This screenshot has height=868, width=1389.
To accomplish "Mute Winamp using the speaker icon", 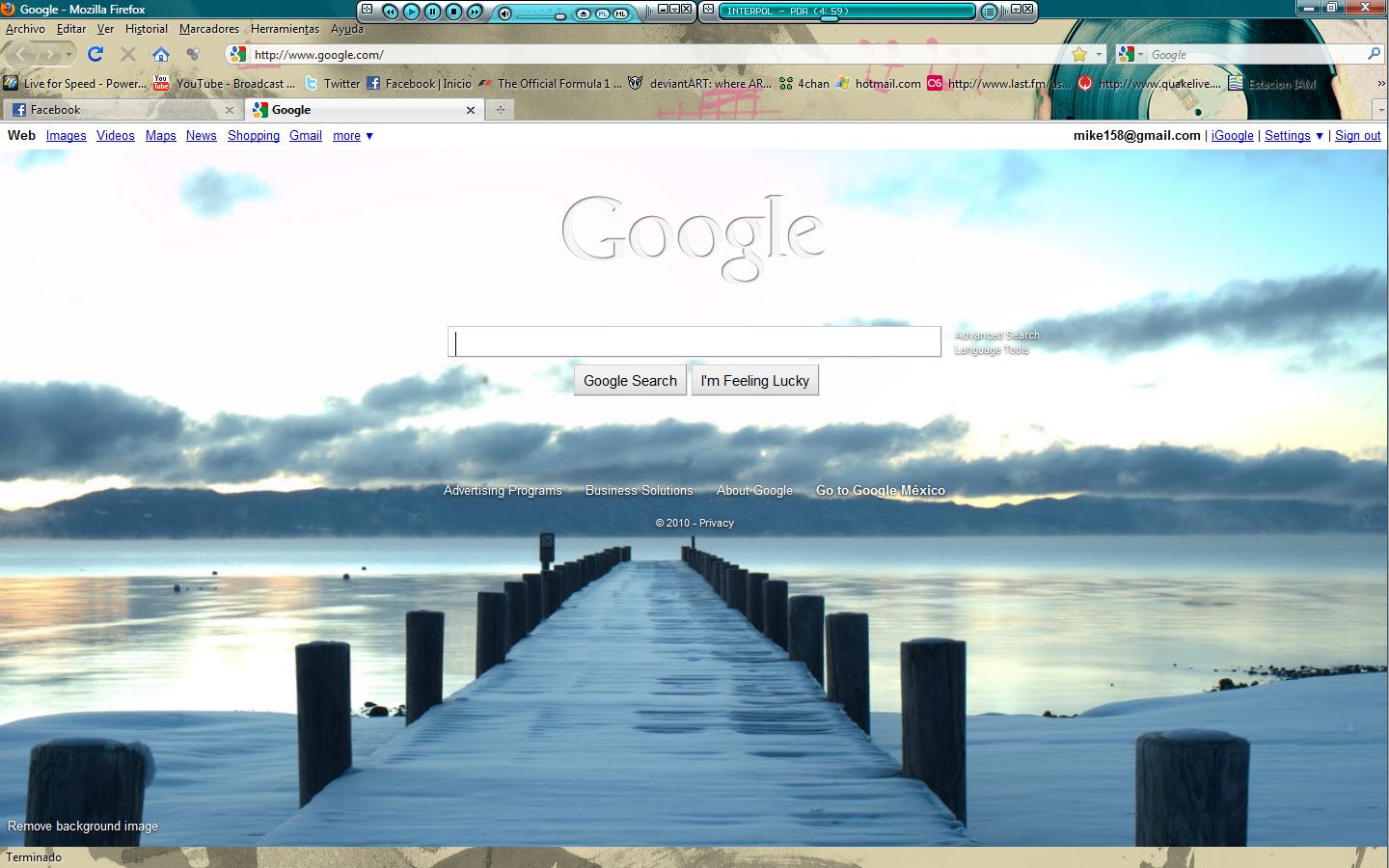I will 504,14.
